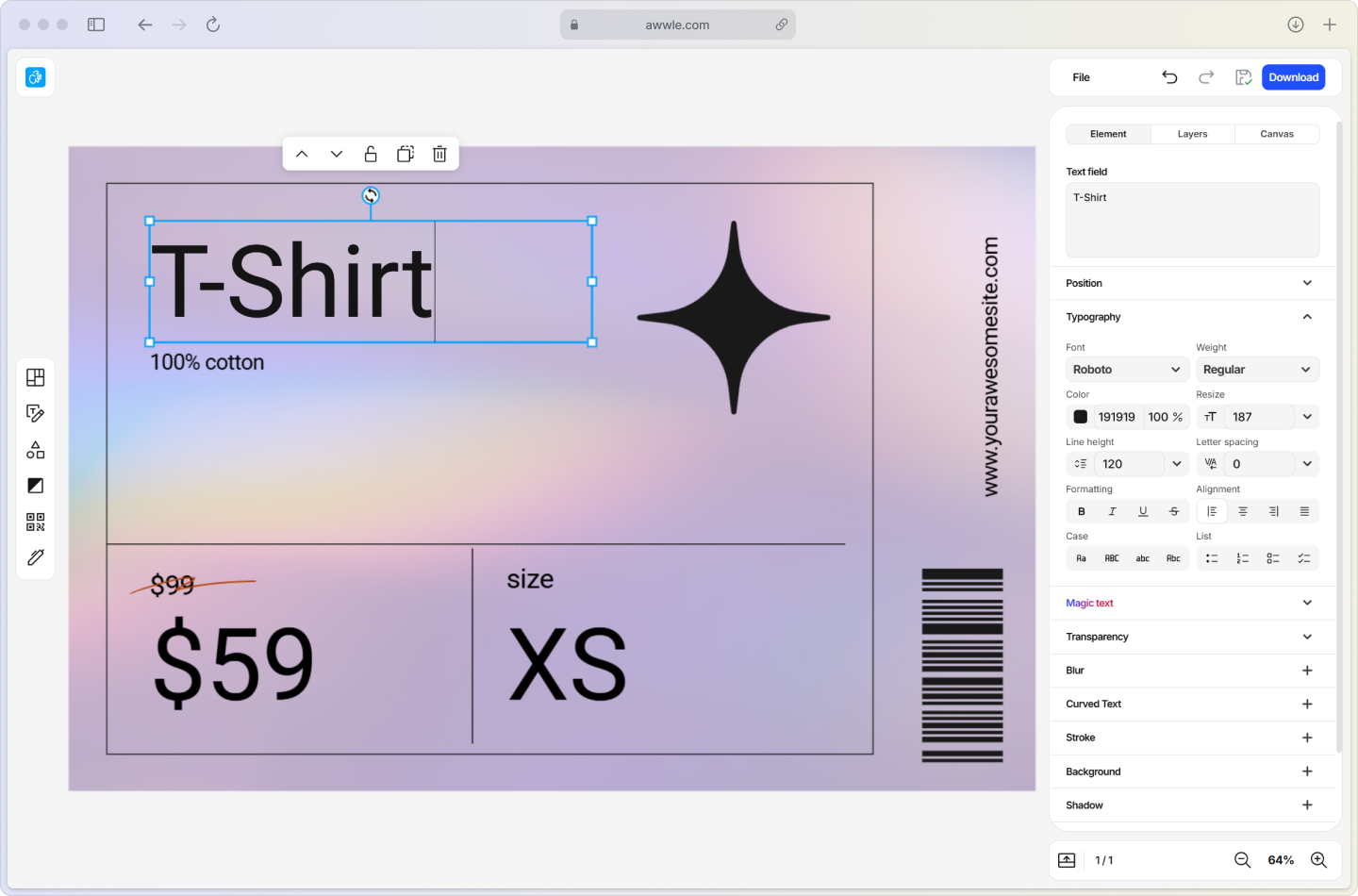Image resolution: width=1358 pixels, height=896 pixels.
Task: Expand the Position section
Action: [x=1193, y=283]
